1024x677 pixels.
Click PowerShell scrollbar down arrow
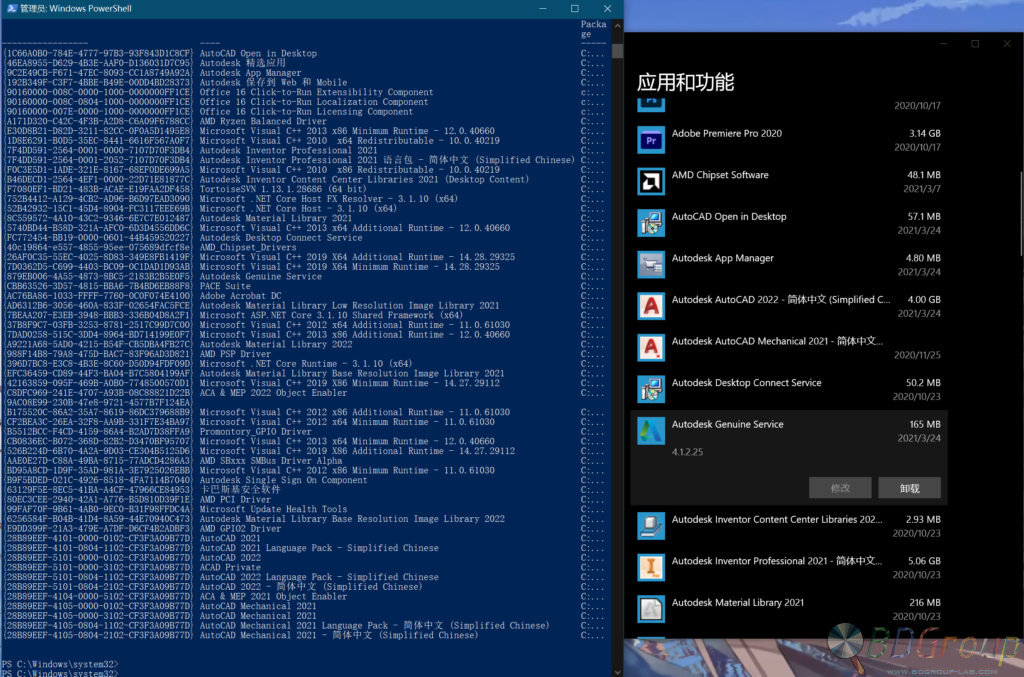pos(618,672)
